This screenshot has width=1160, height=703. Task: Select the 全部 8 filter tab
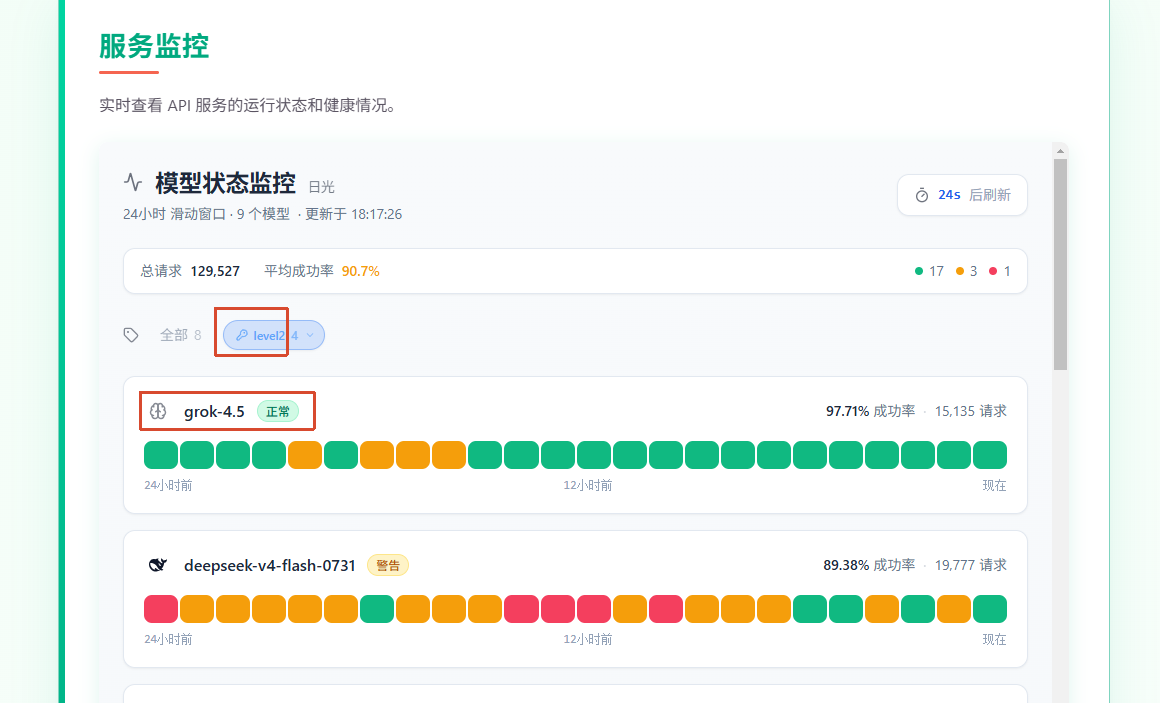[x=181, y=335]
